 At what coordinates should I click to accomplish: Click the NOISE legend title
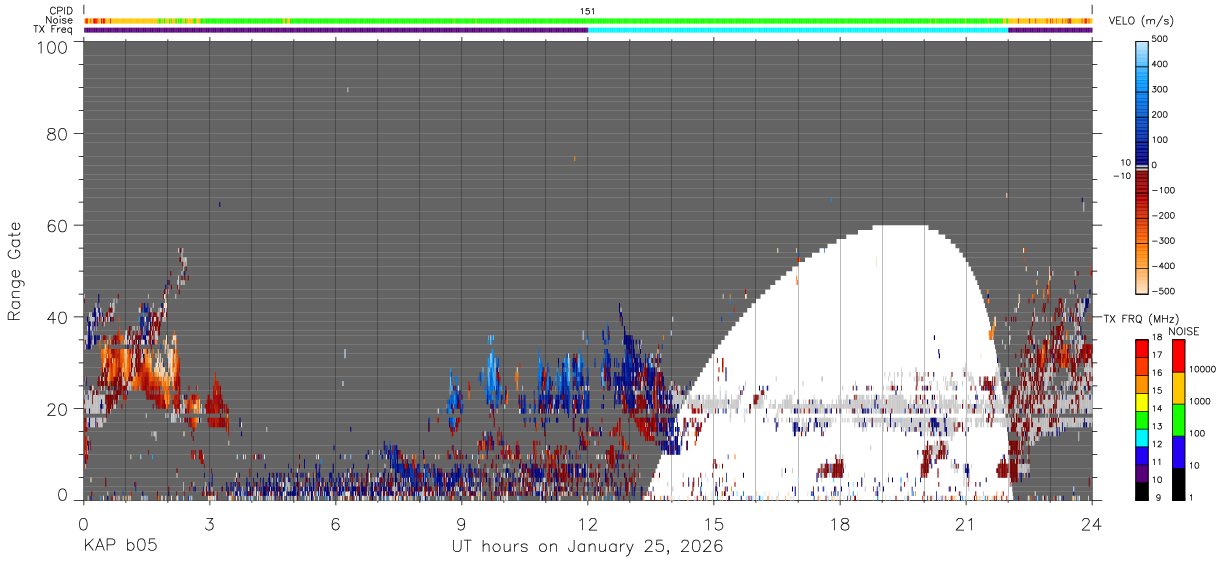pos(1183,331)
